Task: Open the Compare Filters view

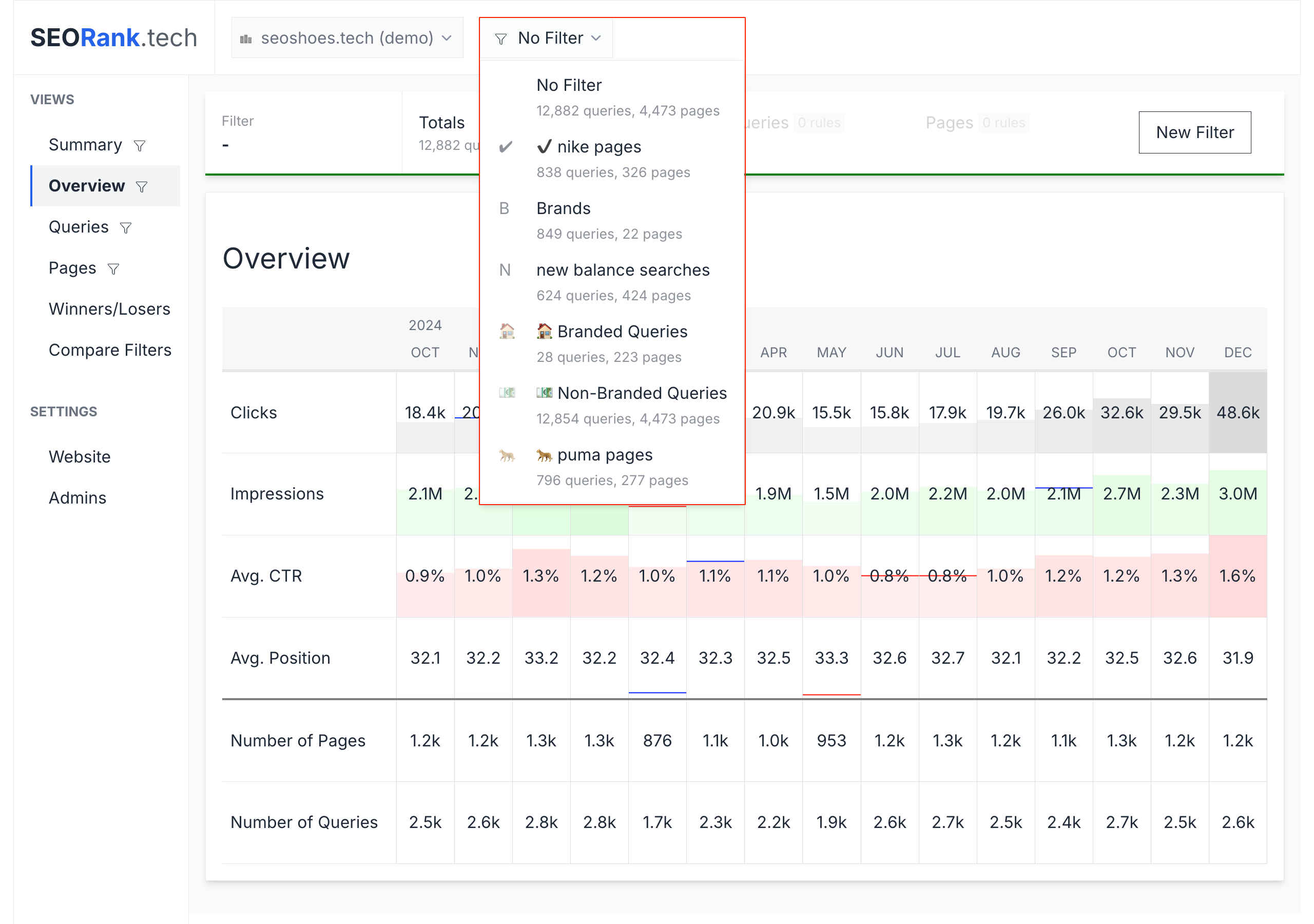Action: (x=110, y=351)
